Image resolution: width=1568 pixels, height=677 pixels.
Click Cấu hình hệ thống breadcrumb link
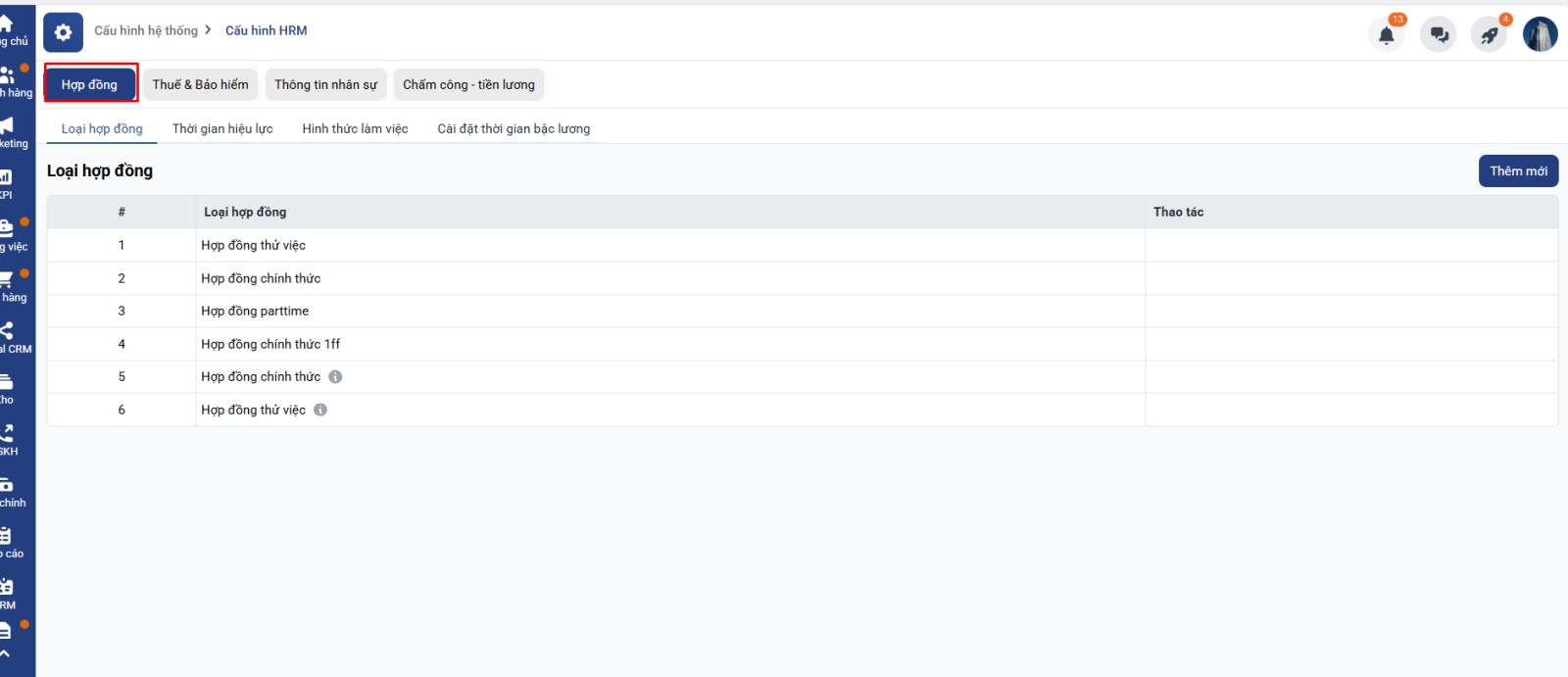(x=146, y=31)
